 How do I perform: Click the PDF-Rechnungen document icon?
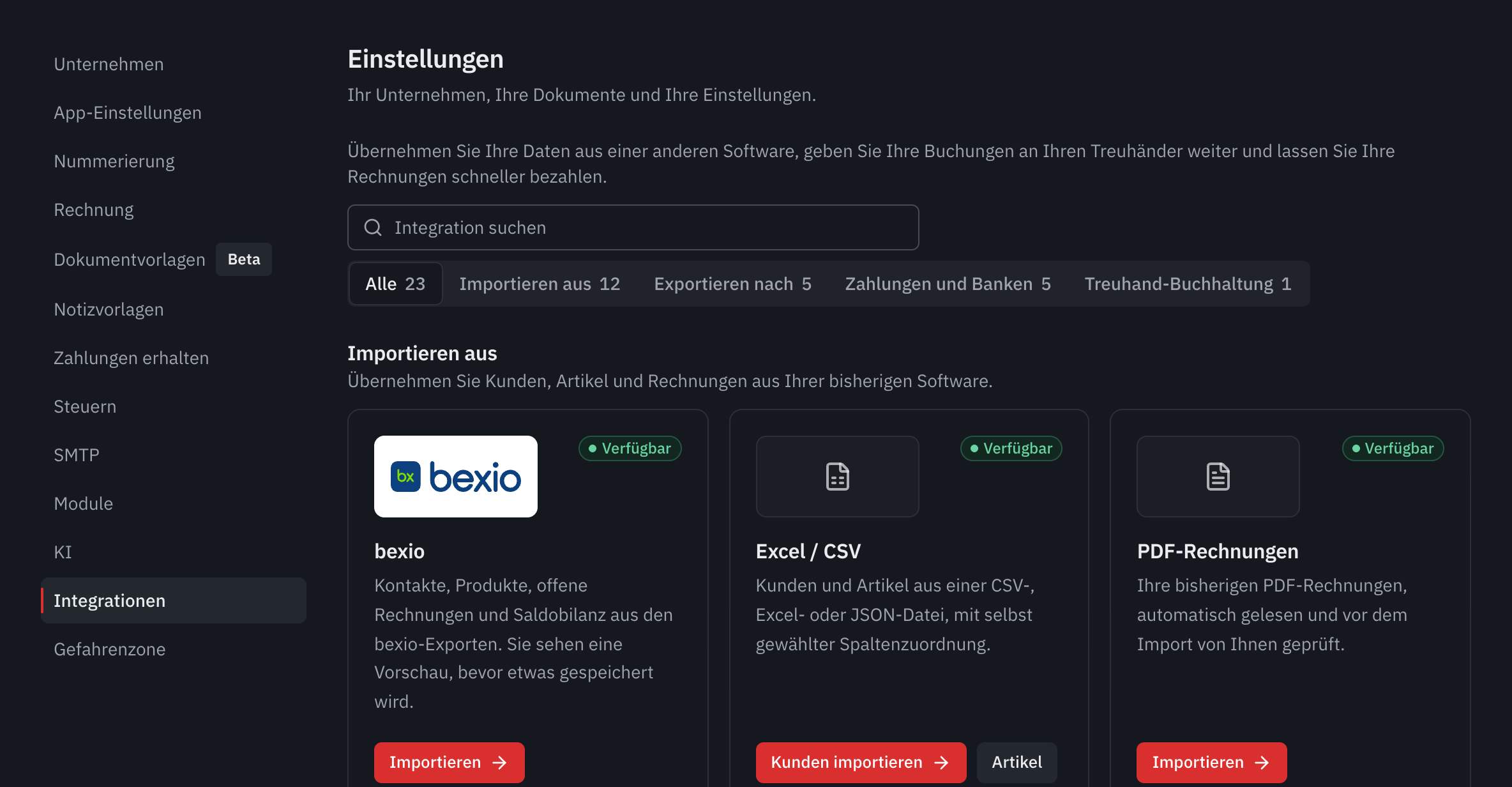click(1218, 477)
